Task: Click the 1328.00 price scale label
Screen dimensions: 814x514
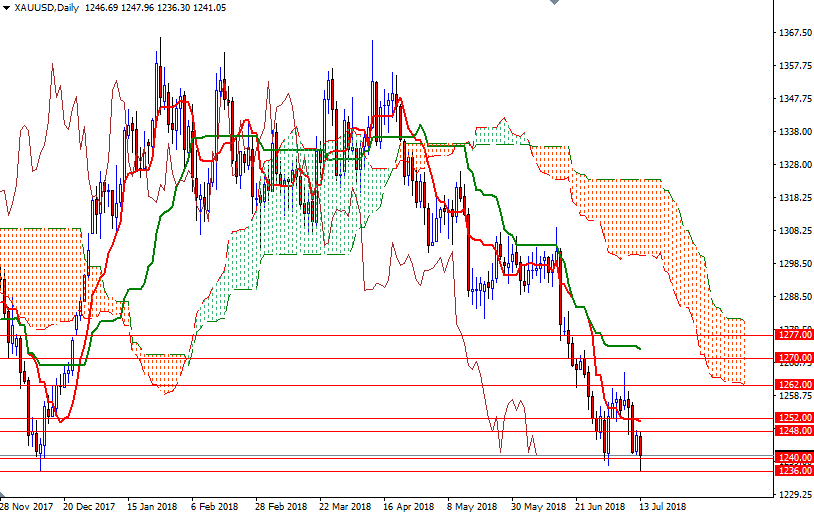Action: (x=795, y=165)
